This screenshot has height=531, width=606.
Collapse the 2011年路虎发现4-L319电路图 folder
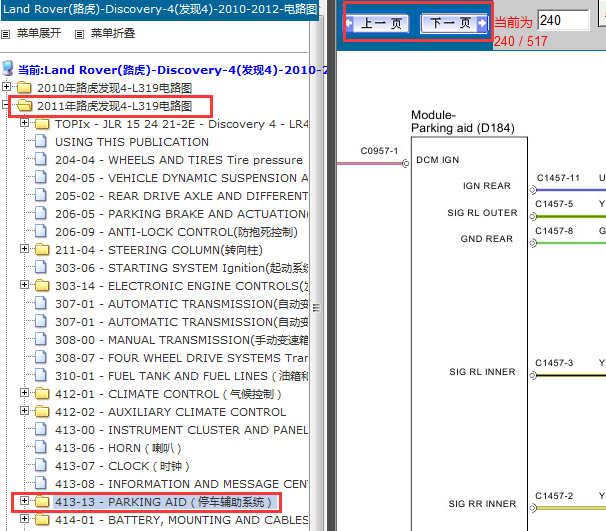click(5, 104)
